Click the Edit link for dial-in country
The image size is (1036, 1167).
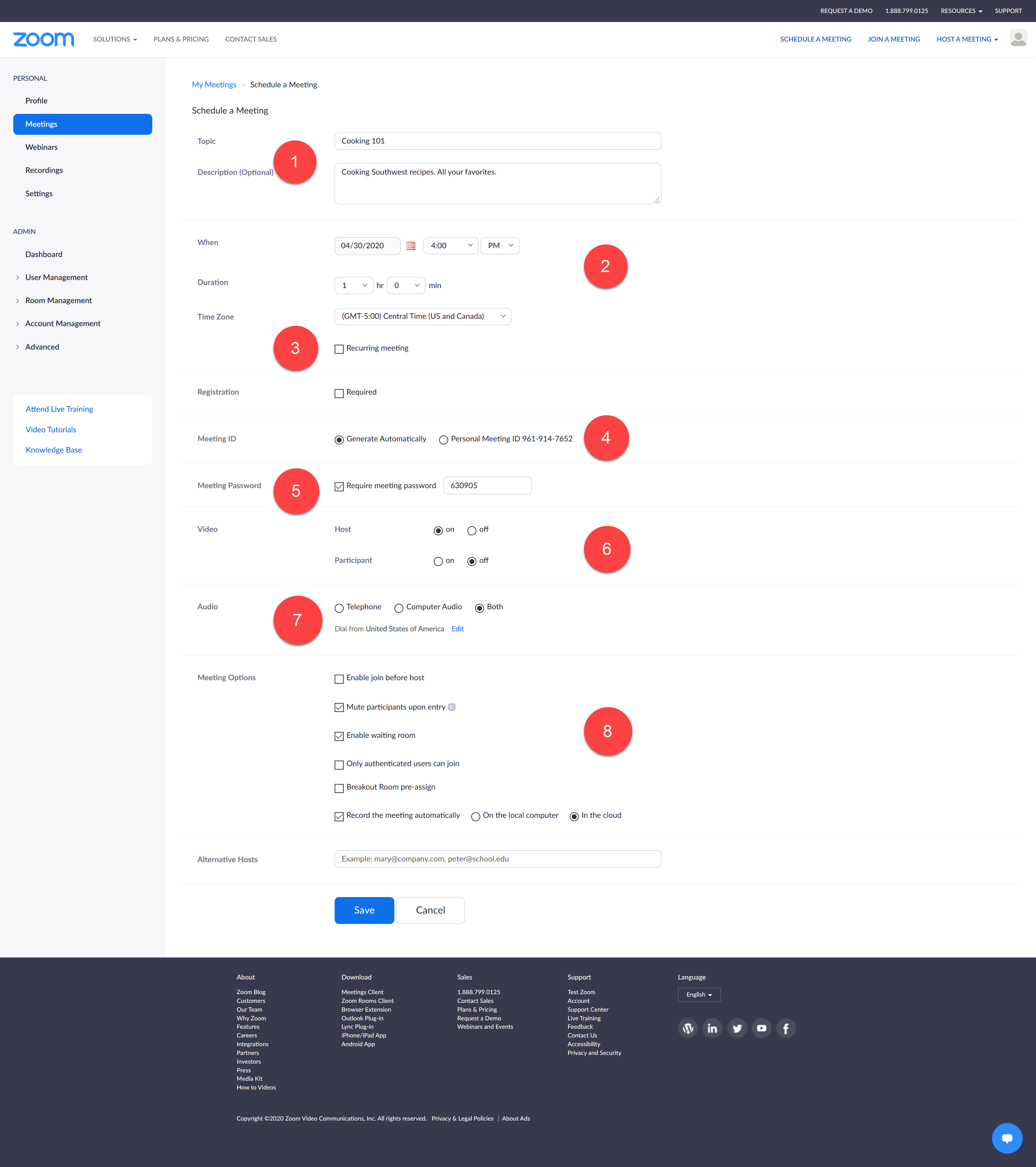pos(458,629)
